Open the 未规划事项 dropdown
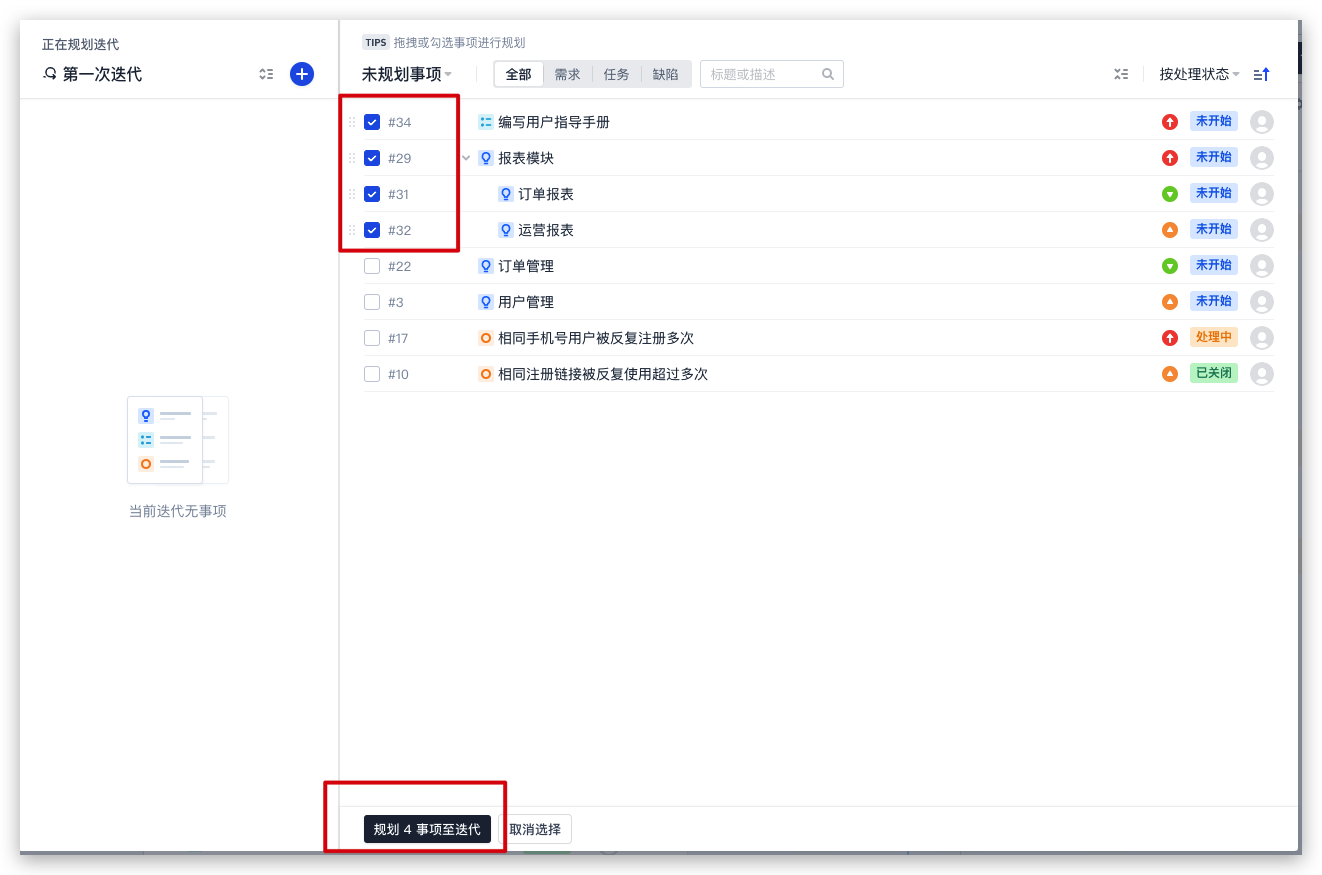 (407, 74)
